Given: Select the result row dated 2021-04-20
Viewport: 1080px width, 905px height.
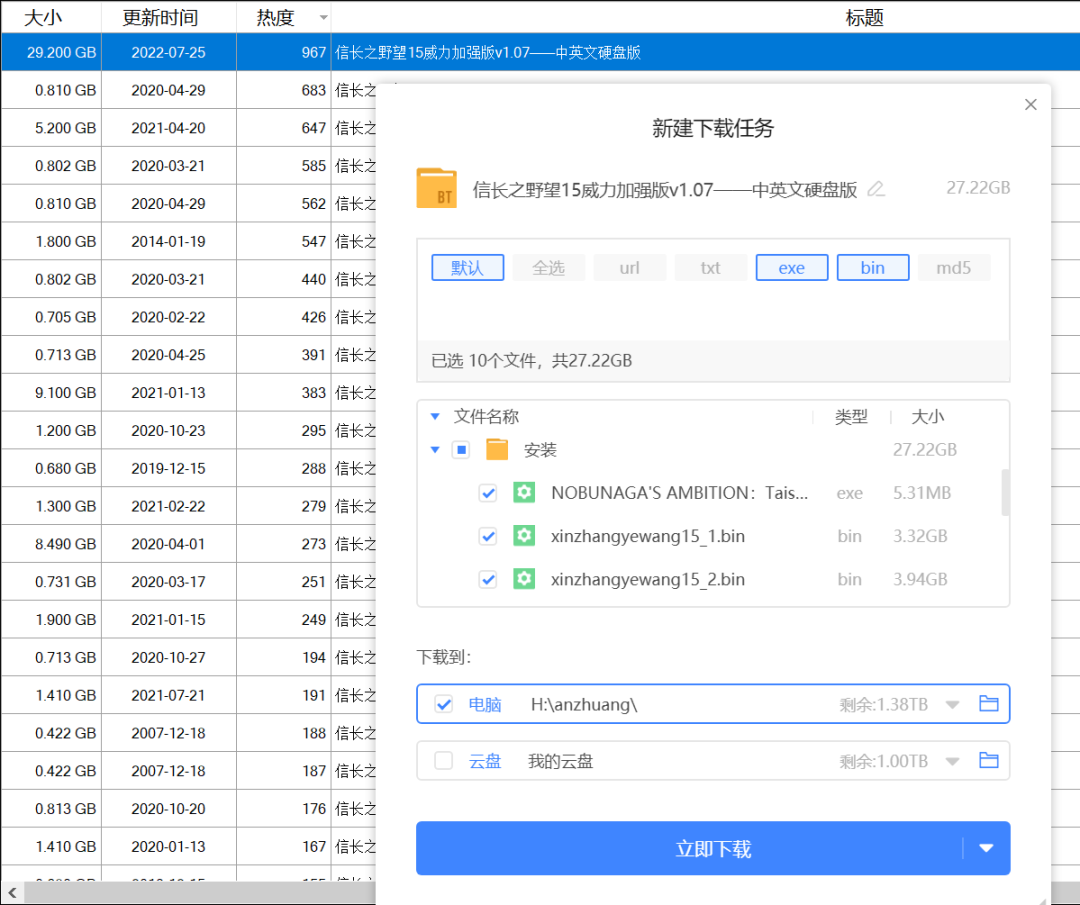Looking at the screenshot, I should click(x=188, y=128).
